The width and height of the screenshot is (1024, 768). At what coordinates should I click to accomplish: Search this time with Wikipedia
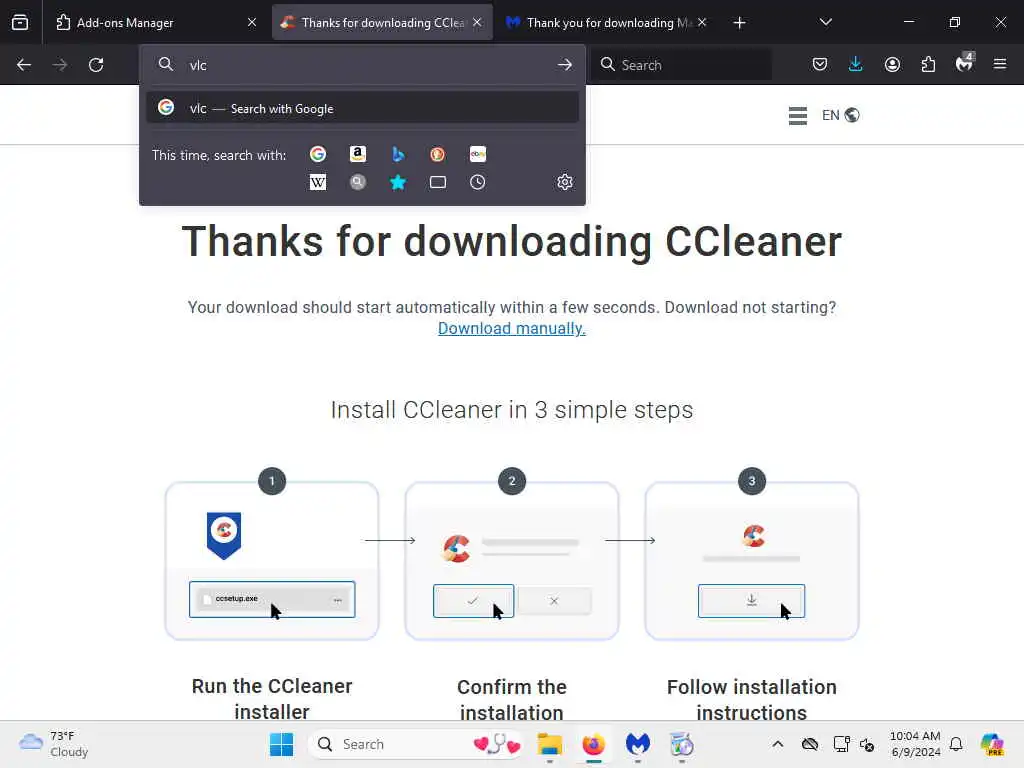pyautogui.click(x=318, y=182)
